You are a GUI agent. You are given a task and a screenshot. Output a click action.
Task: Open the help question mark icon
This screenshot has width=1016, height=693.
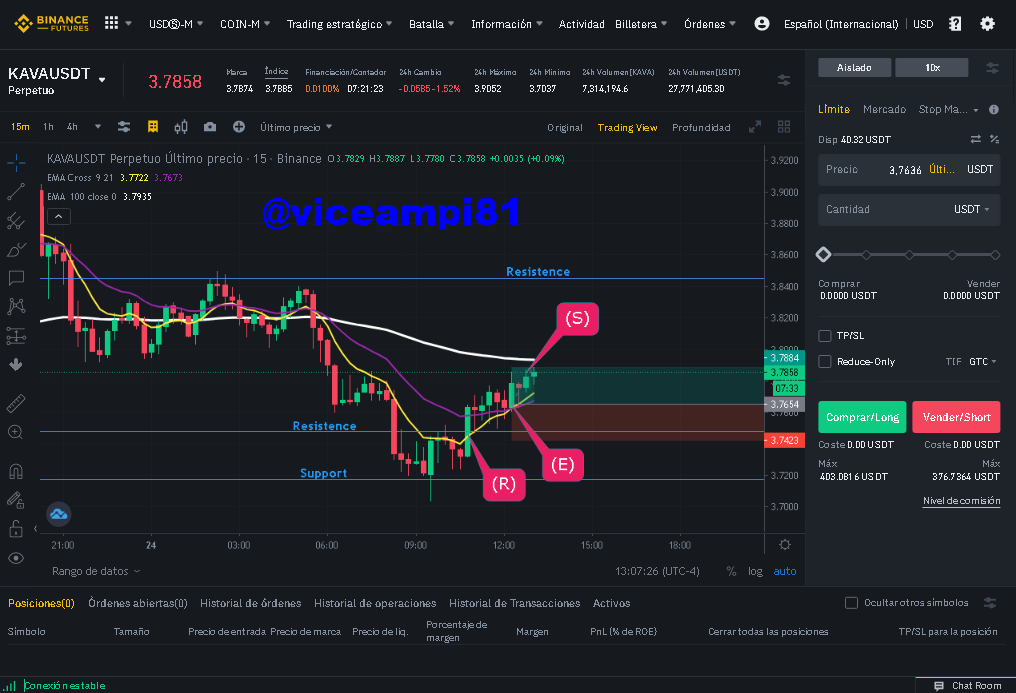(955, 24)
